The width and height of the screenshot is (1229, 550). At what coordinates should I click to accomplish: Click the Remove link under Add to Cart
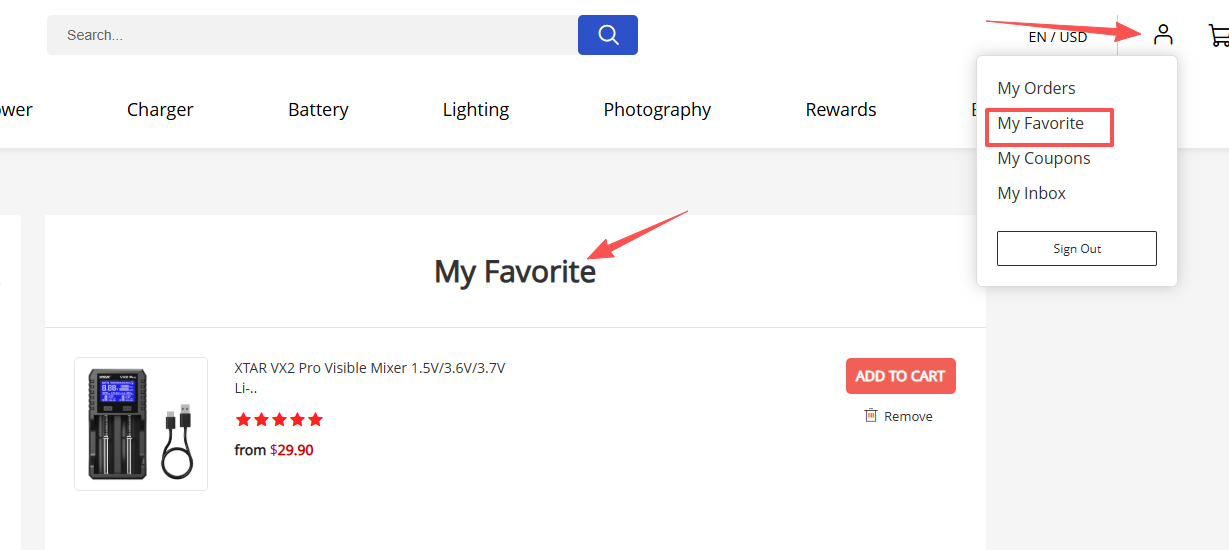pyautogui.click(x=907, y=416)
